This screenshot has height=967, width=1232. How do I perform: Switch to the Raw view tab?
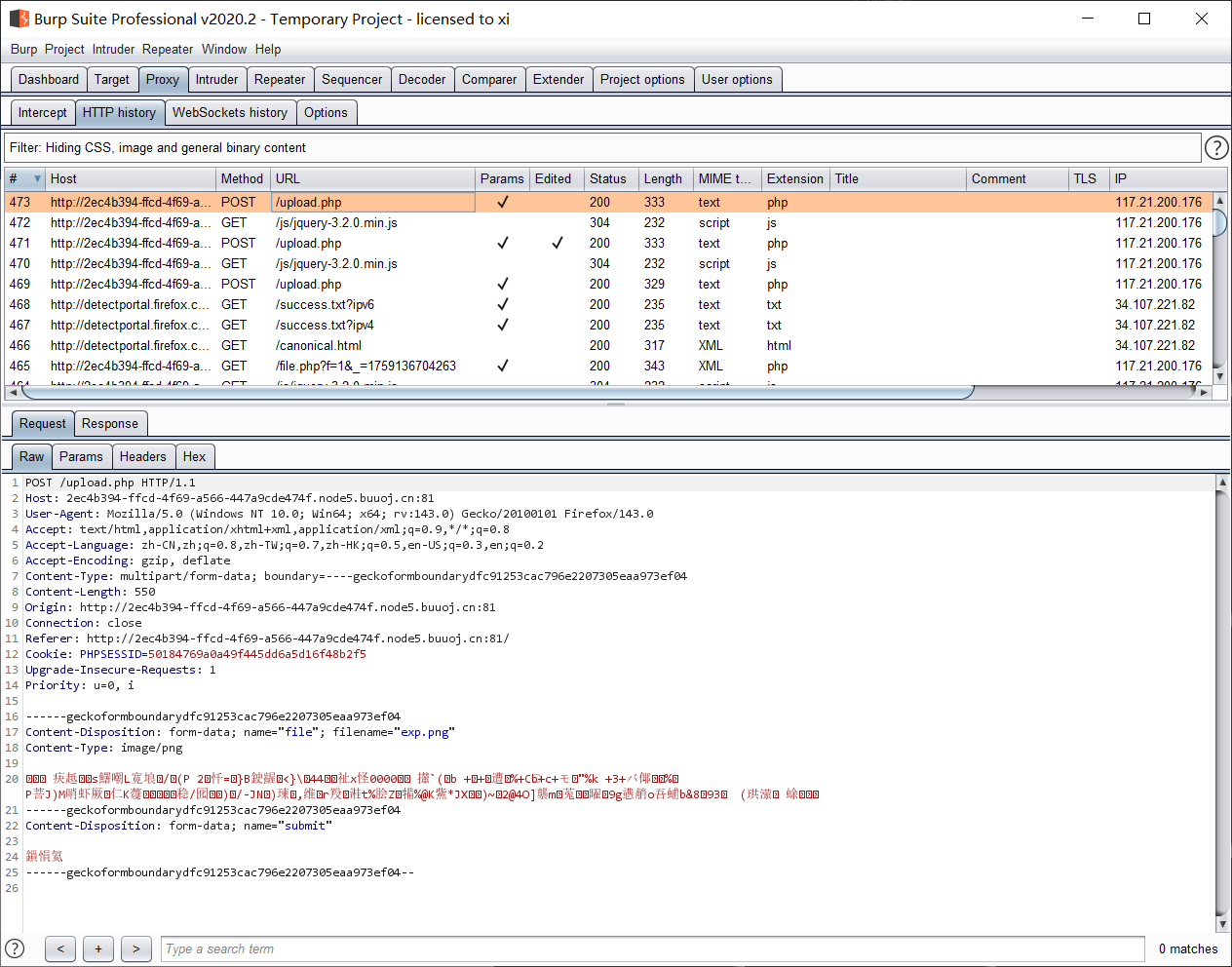pos(32,457)
